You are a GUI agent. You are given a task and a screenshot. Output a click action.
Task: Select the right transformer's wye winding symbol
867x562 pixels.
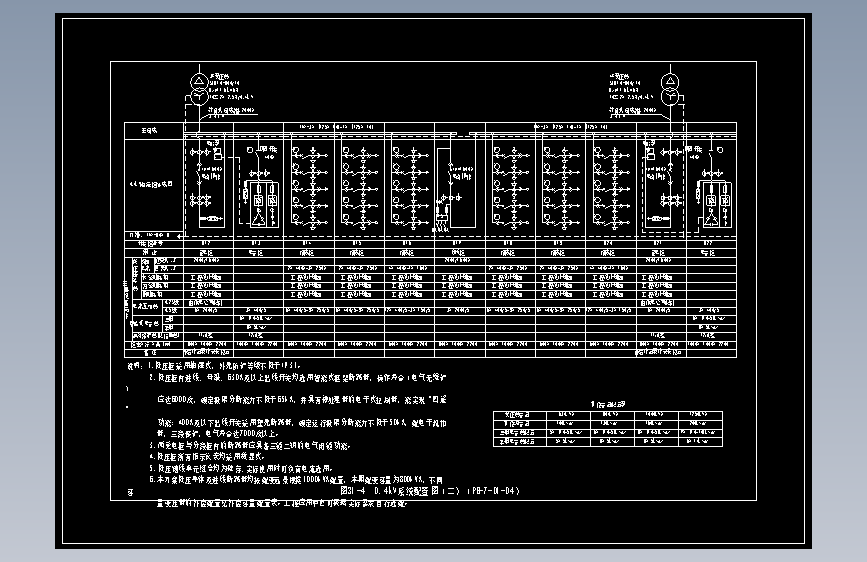click(x=670, y=97)
